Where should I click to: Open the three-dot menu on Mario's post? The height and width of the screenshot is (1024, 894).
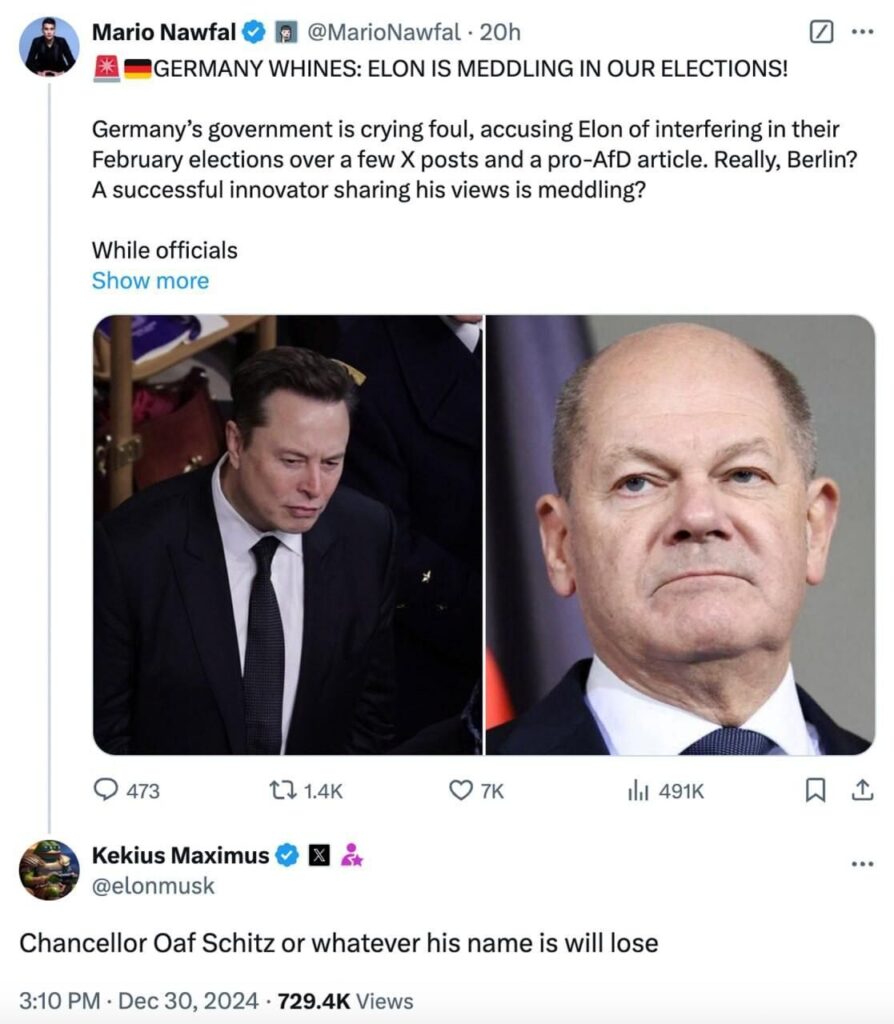point(862,32)
